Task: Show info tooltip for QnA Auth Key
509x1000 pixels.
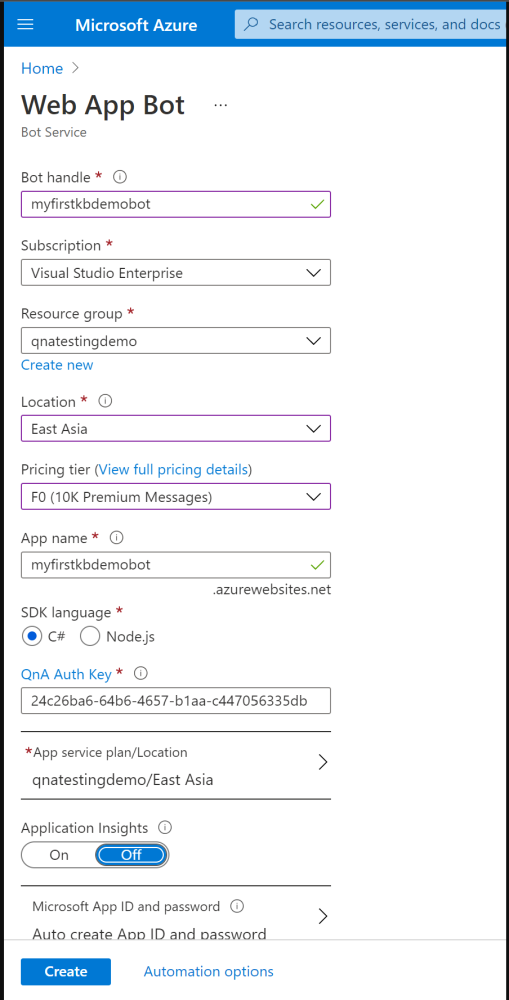Action: click(142, 673)
